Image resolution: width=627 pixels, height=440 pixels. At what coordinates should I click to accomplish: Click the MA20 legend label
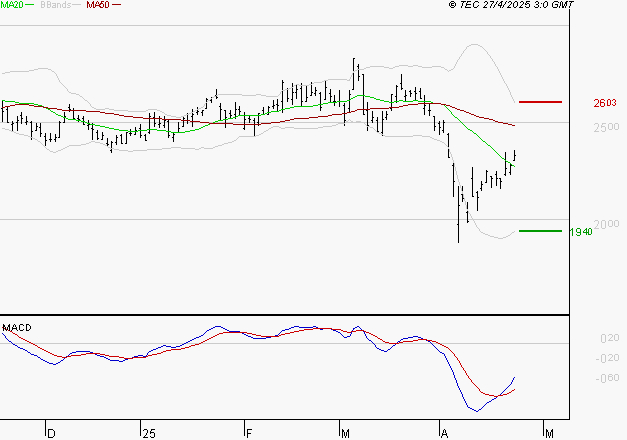(10, 5)
